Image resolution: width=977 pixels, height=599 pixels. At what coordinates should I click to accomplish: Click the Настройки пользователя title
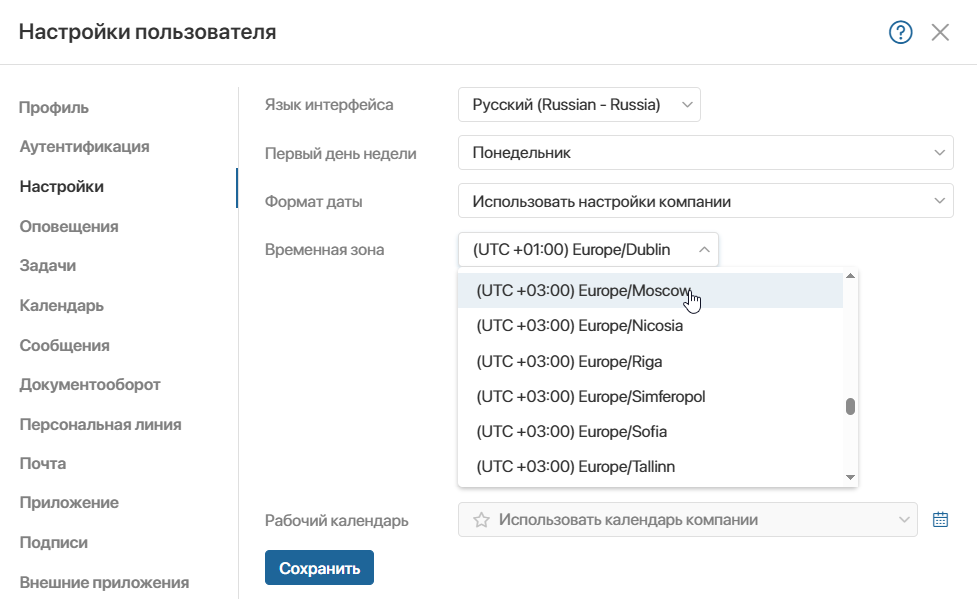click(x=147, y=32)
